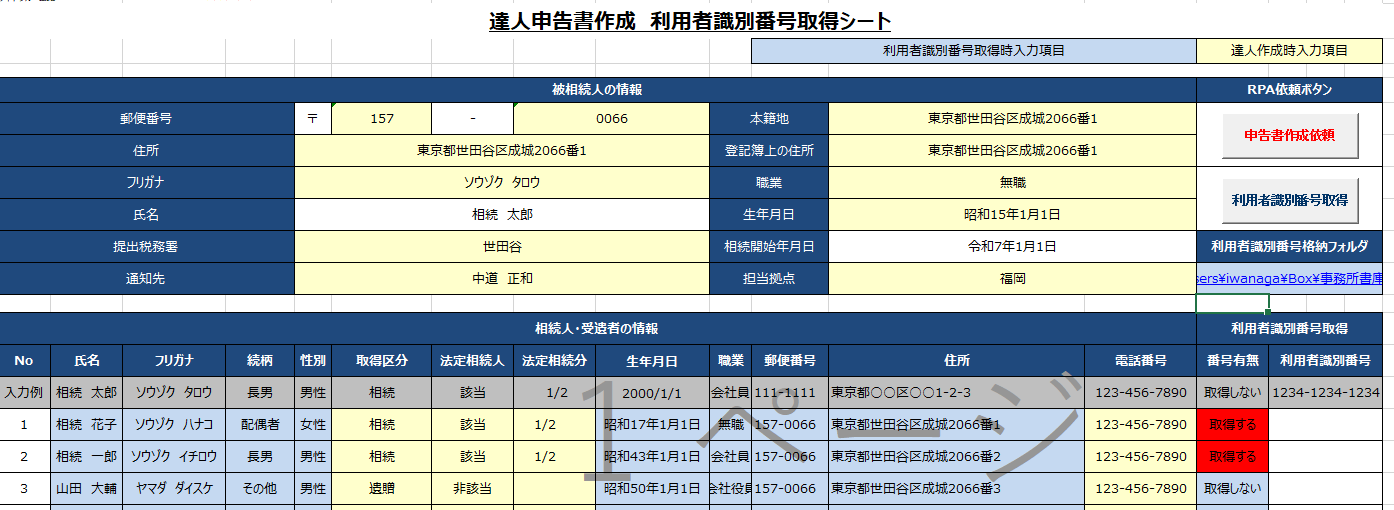The height and width of the screenshot is (510, 1394).
Task: Select the 昭和50年1月1日 birth date cell
Action: [652, 489]
